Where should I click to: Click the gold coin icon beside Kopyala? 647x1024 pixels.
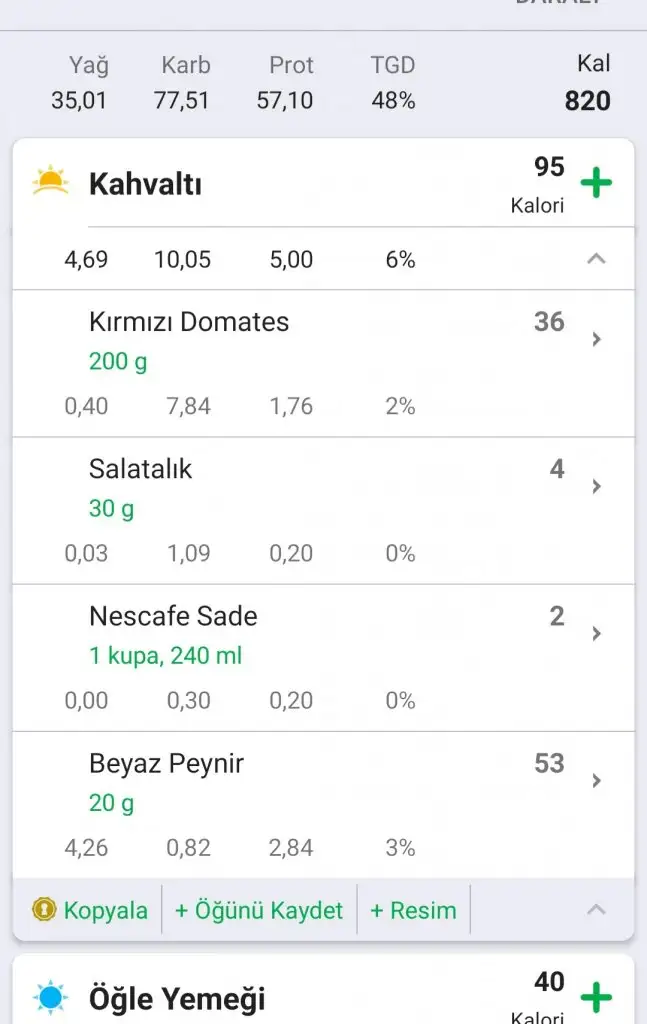44,910
